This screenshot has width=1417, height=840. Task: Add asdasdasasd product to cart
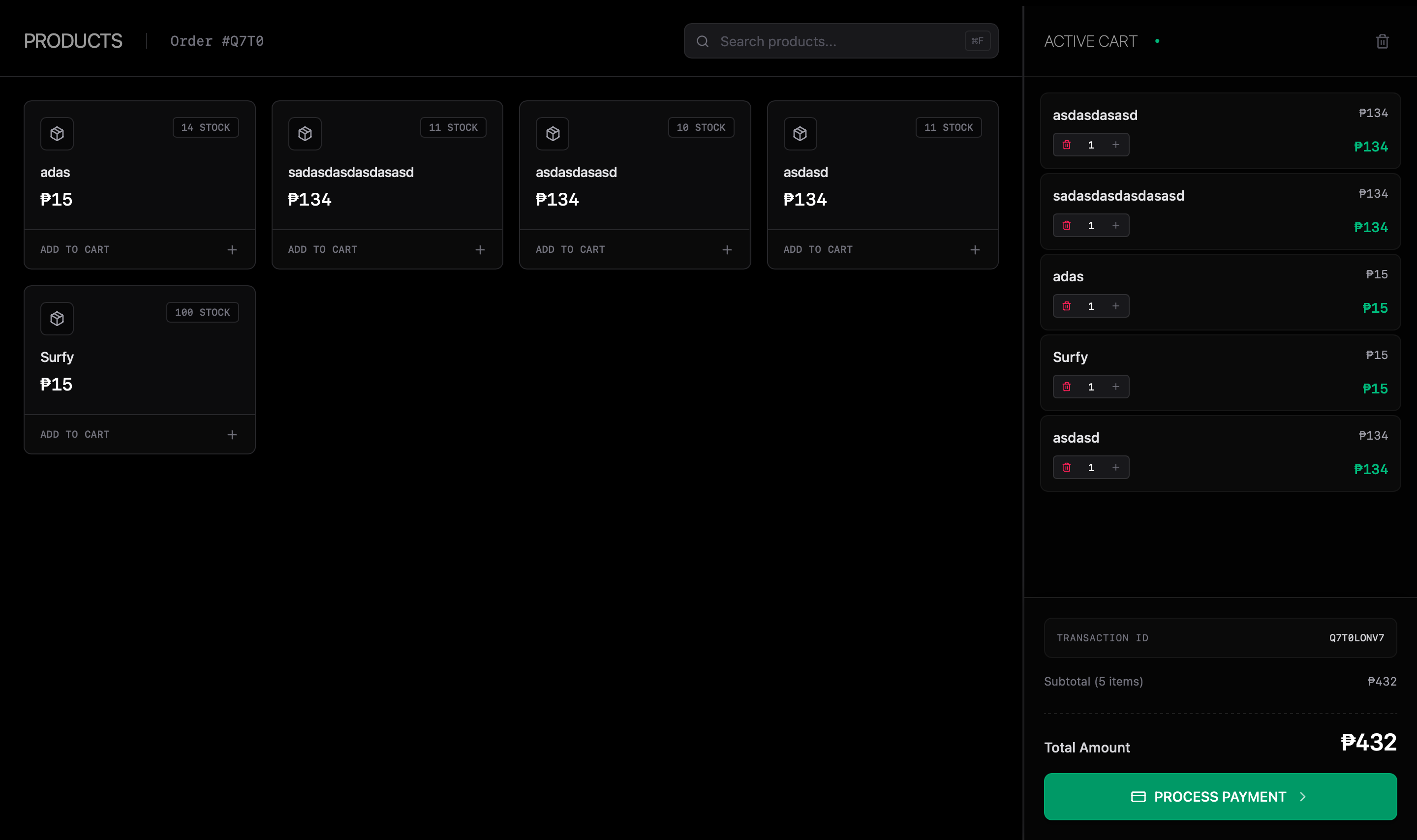[635, 250]
